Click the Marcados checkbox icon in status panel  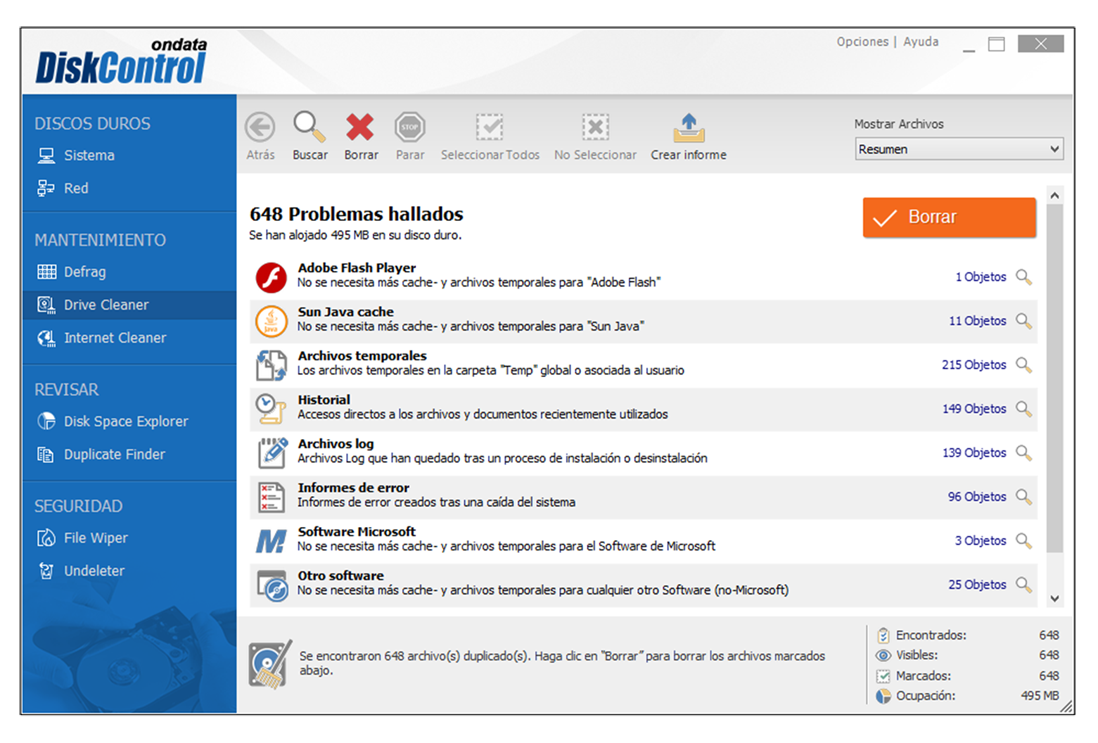coord(883,676)
